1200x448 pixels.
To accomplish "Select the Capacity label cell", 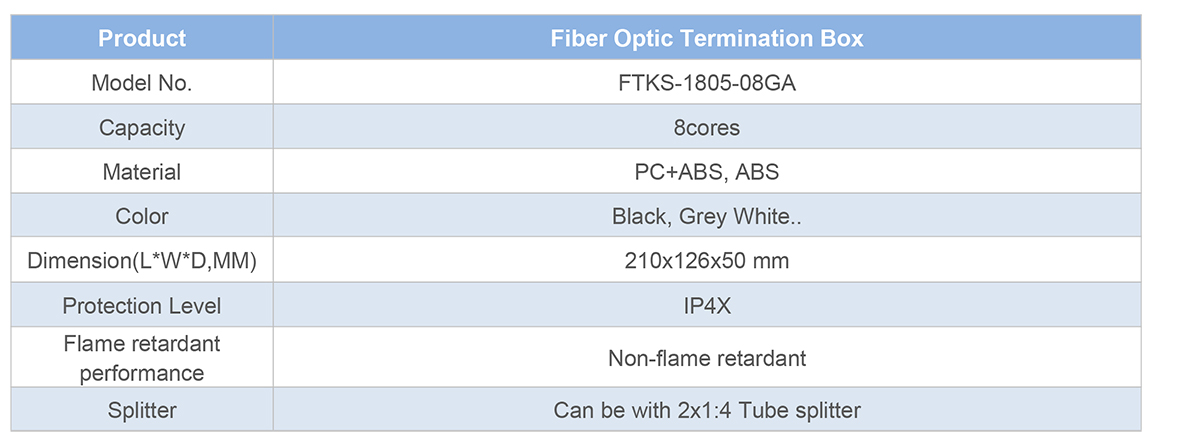I will 142,128.
